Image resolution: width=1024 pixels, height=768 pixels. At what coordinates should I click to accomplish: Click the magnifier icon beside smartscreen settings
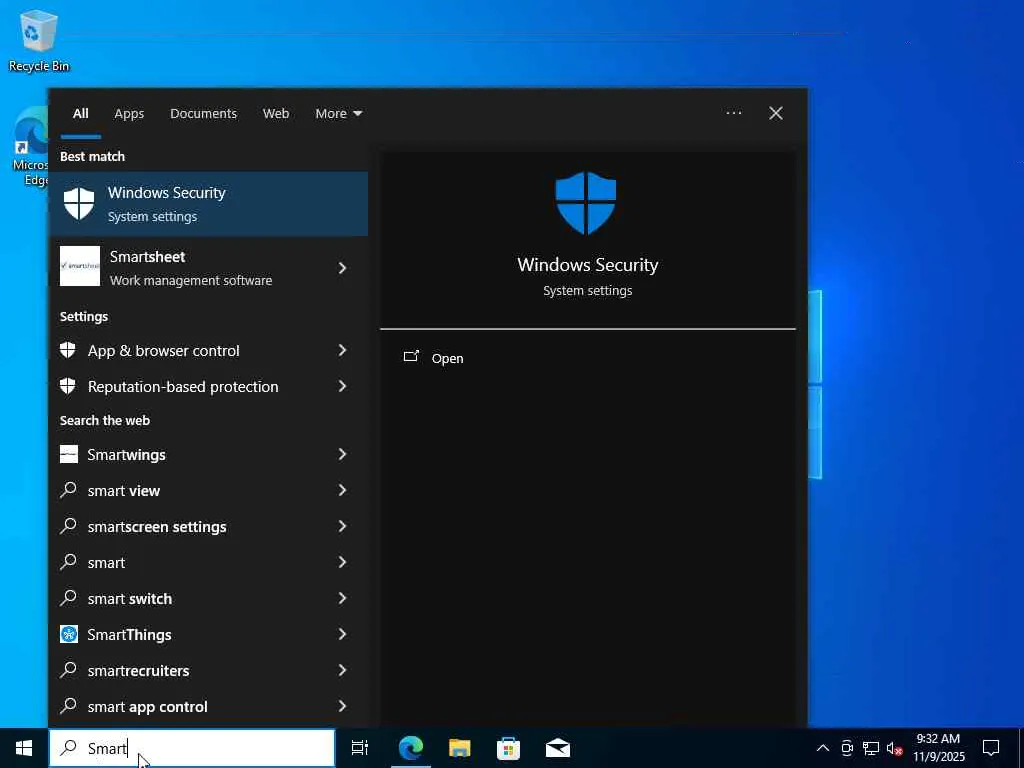pos(68,526)
